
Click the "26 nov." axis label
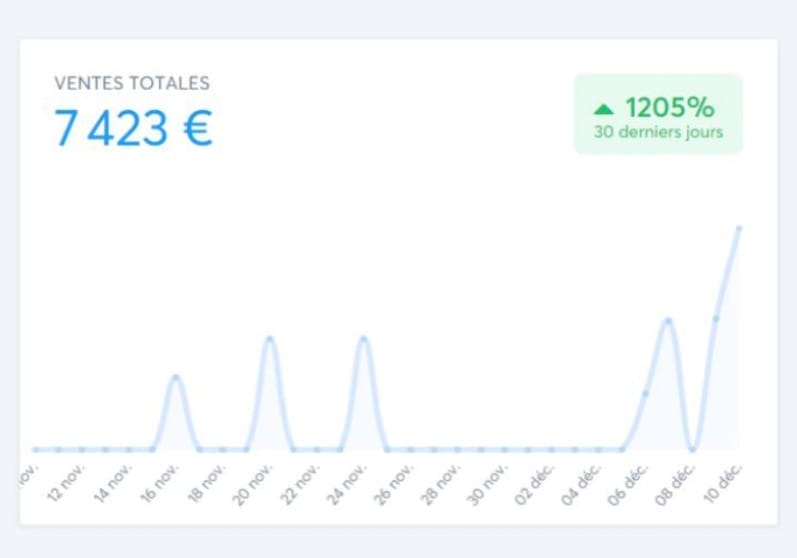click(400, 482)
